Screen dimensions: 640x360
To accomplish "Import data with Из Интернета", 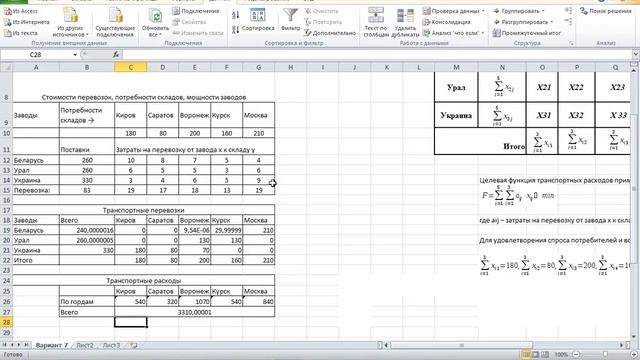I will tap(27, 22).
